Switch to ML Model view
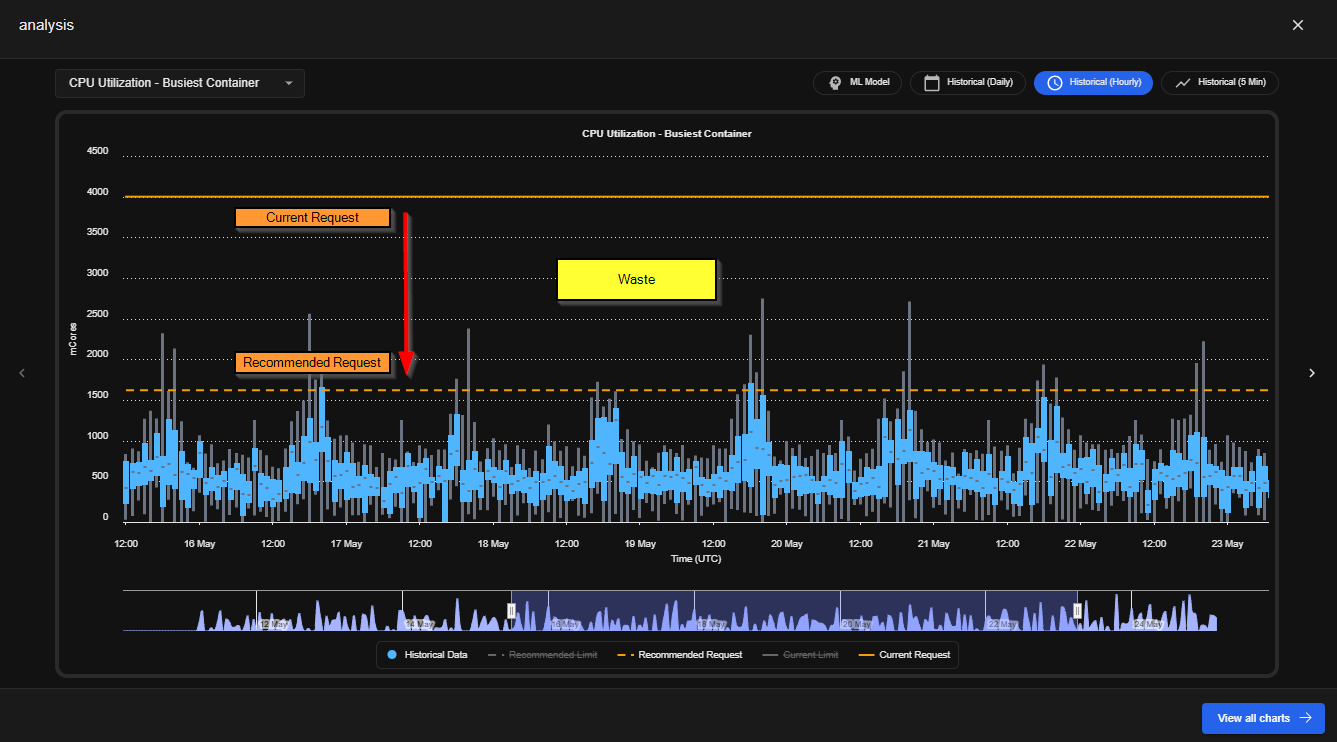 pyautogui.click(x=858, y=83)
